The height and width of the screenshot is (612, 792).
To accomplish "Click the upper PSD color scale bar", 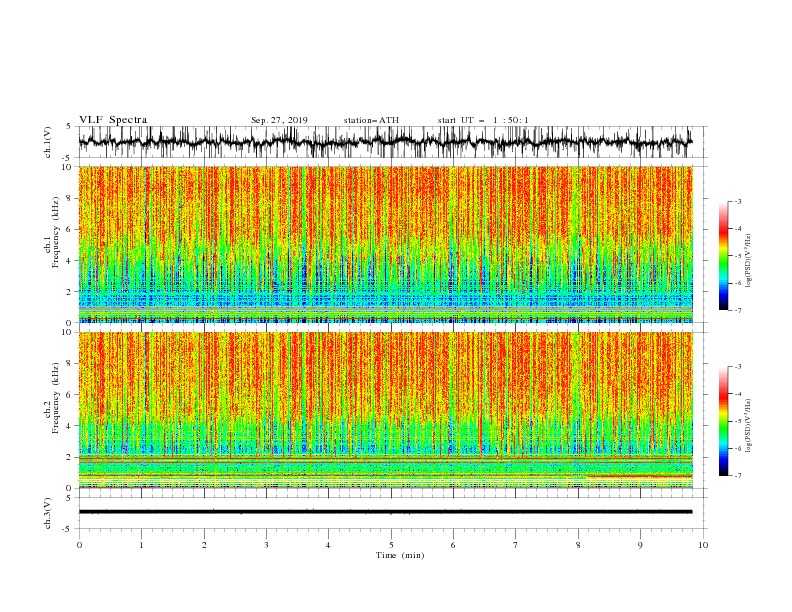I will tap(723, 256).
